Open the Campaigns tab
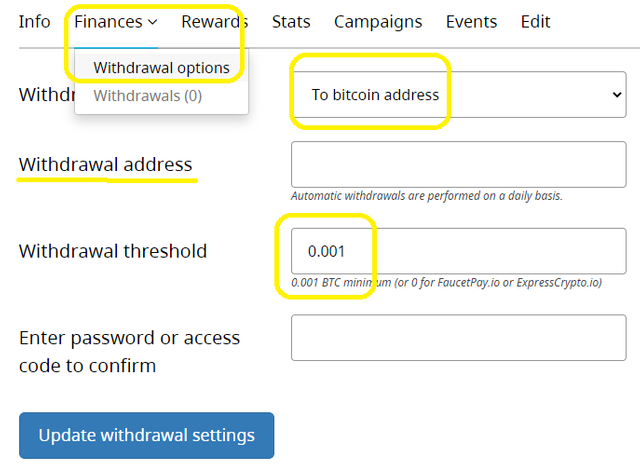Image resolution: width=640 pixels, height=466 pixels. click(378, 22)
